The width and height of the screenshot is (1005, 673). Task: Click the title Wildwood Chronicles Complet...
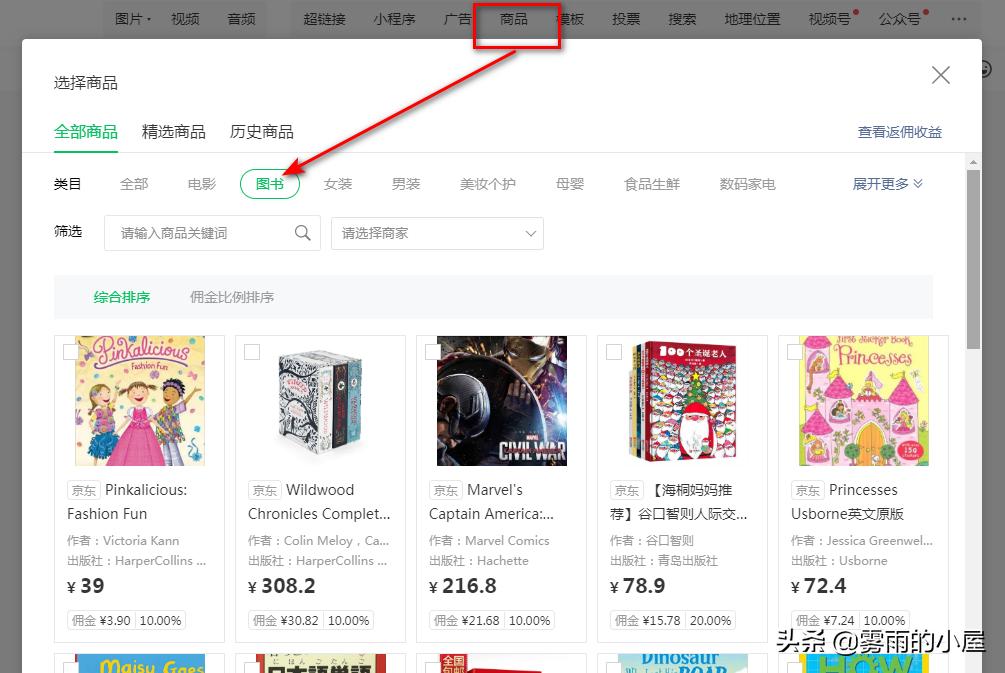(x=319, y=502)
